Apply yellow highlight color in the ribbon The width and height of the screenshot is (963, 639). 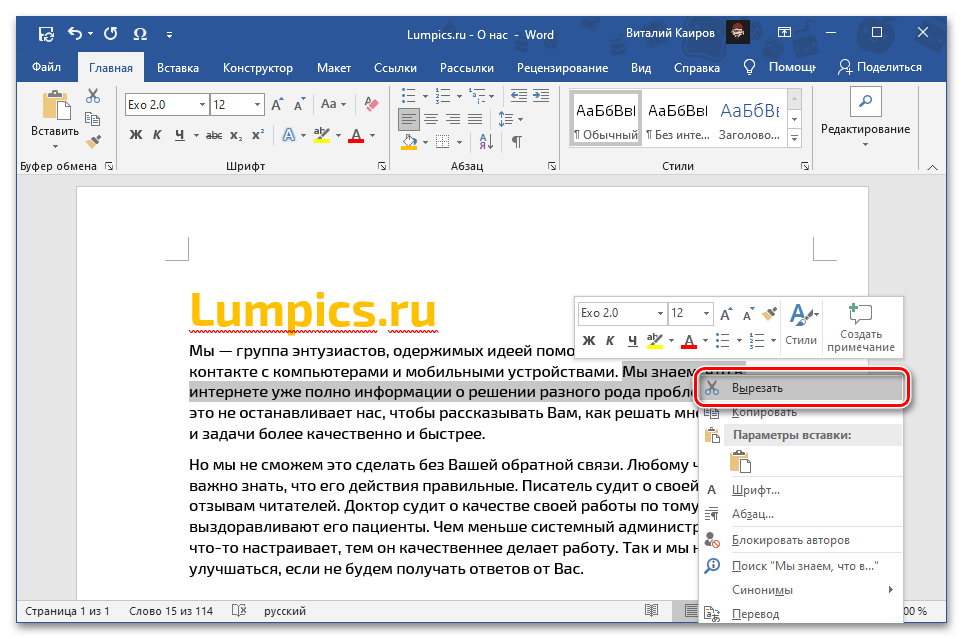click(x=321, y=137)
